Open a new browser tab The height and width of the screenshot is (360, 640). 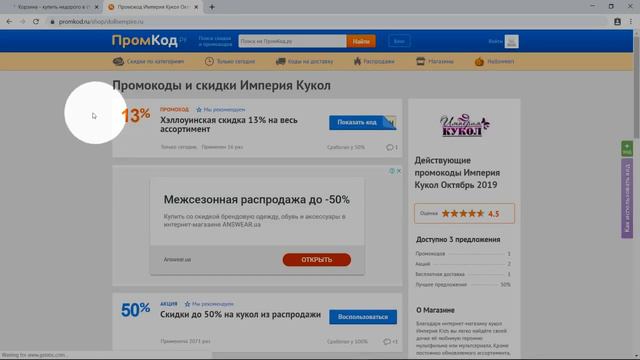(x=212, y=7)
